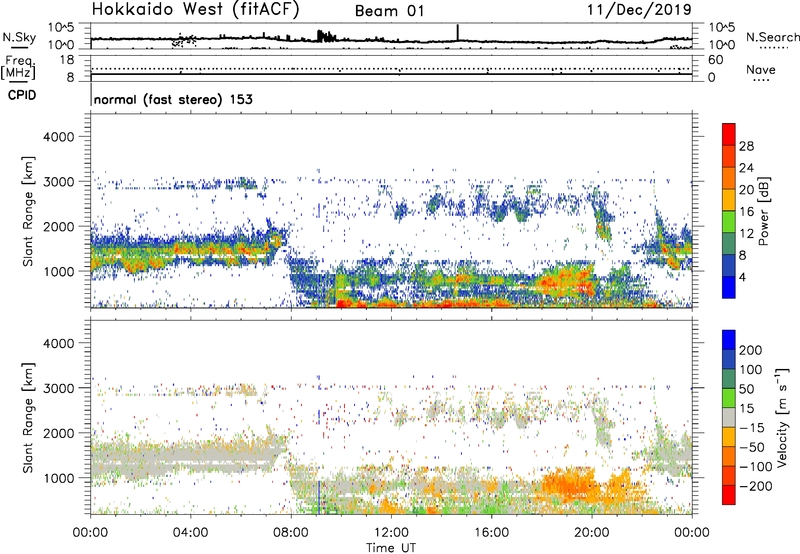Image resolution: width=800 pixels, height=554 pixels.
Task: Click the "16" power colorbar label
Action: [x=746, y=212]
